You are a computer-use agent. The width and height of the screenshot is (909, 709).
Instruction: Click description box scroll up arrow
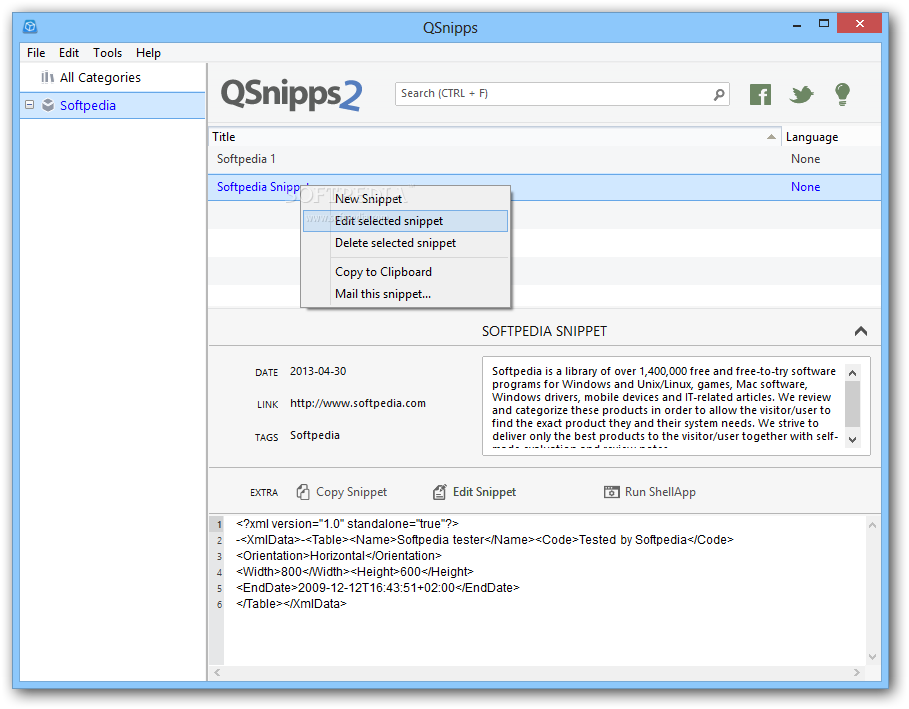pyautogui.click(x=852, y=373)
